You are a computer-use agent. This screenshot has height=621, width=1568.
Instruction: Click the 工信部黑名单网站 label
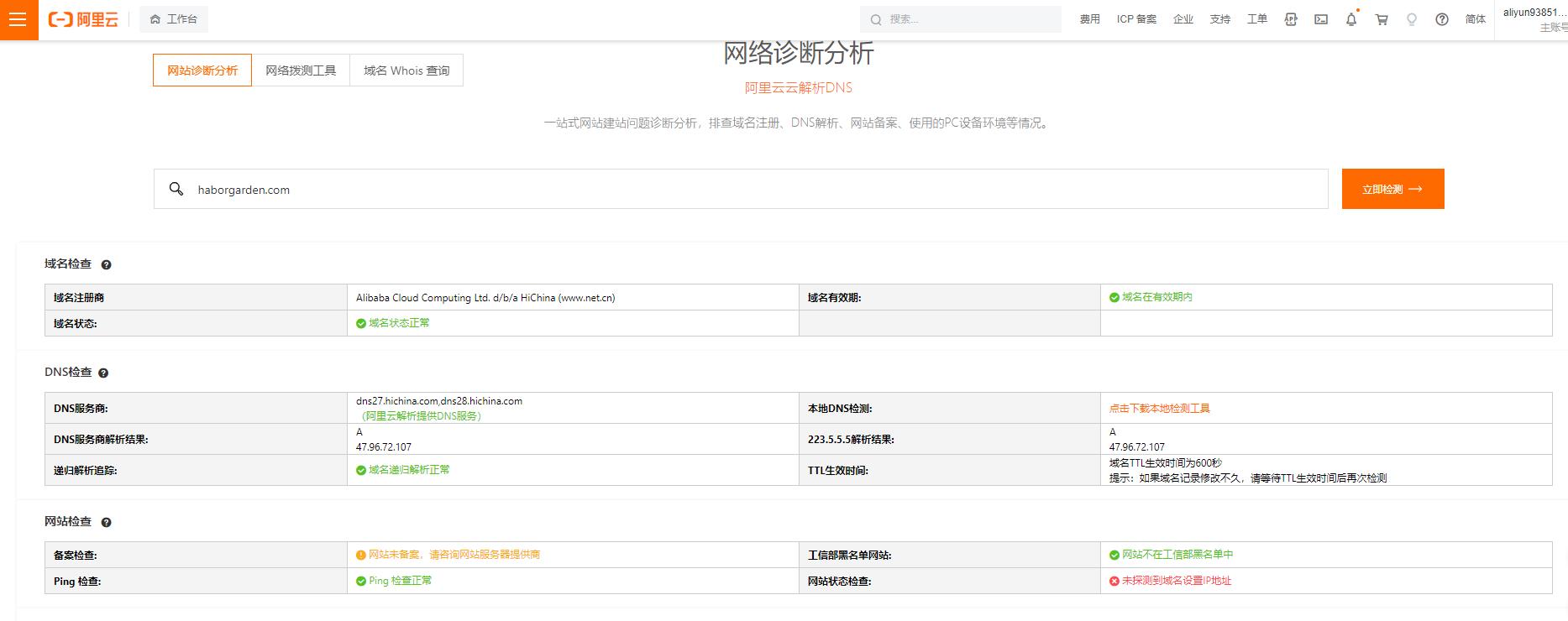[850, 555]
